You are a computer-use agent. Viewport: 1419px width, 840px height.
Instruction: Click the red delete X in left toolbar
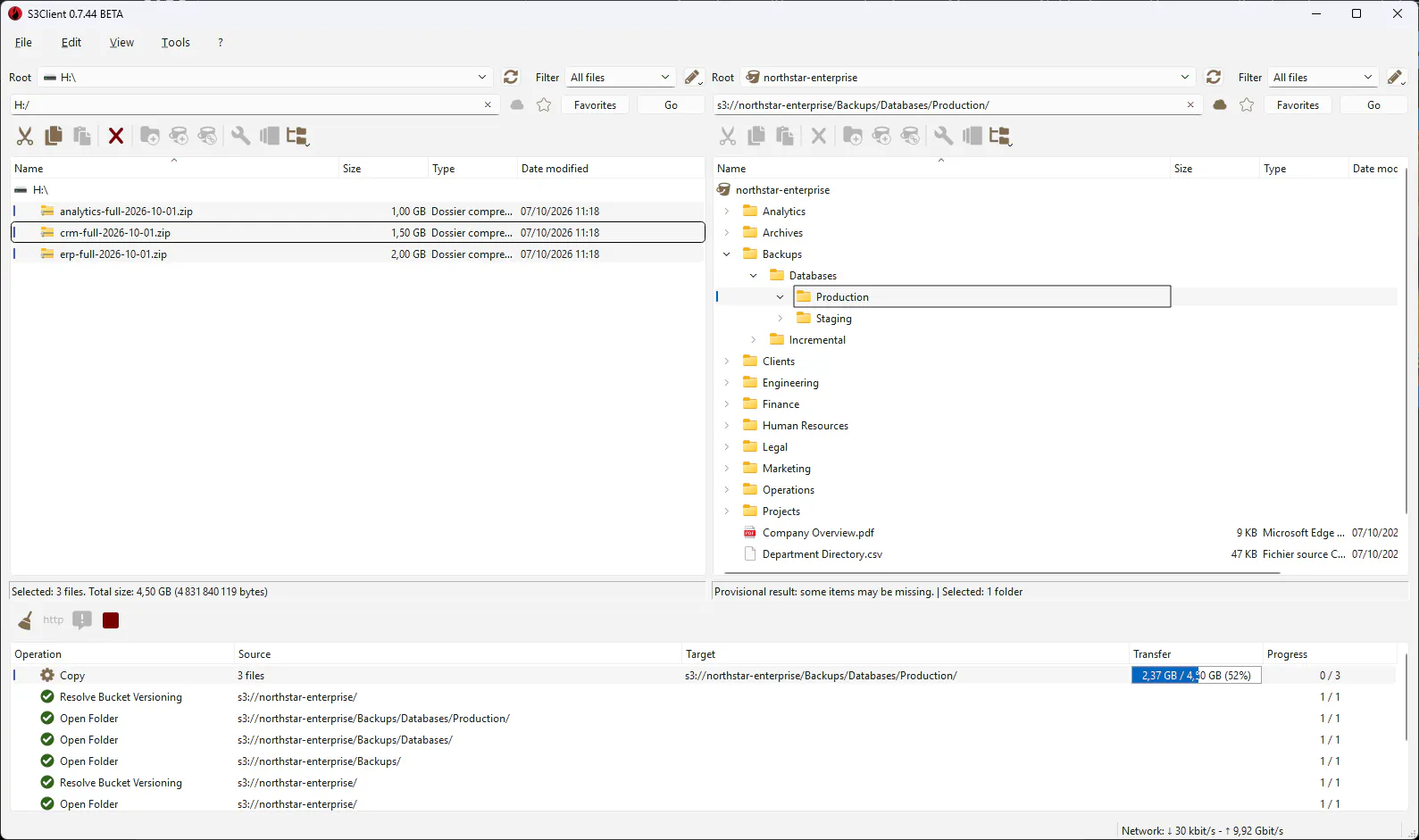pyautogui.click(x=116, y=136)
